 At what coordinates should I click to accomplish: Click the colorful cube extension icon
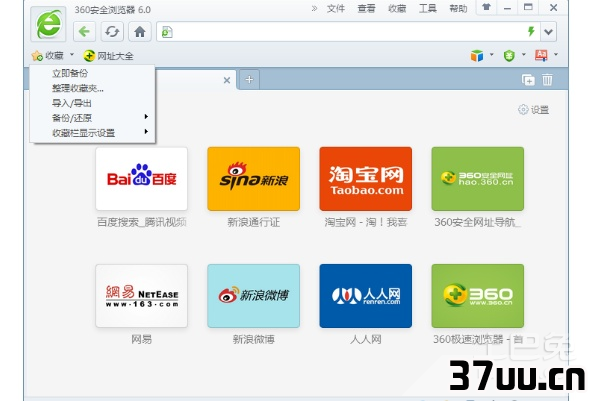point(477,56)
